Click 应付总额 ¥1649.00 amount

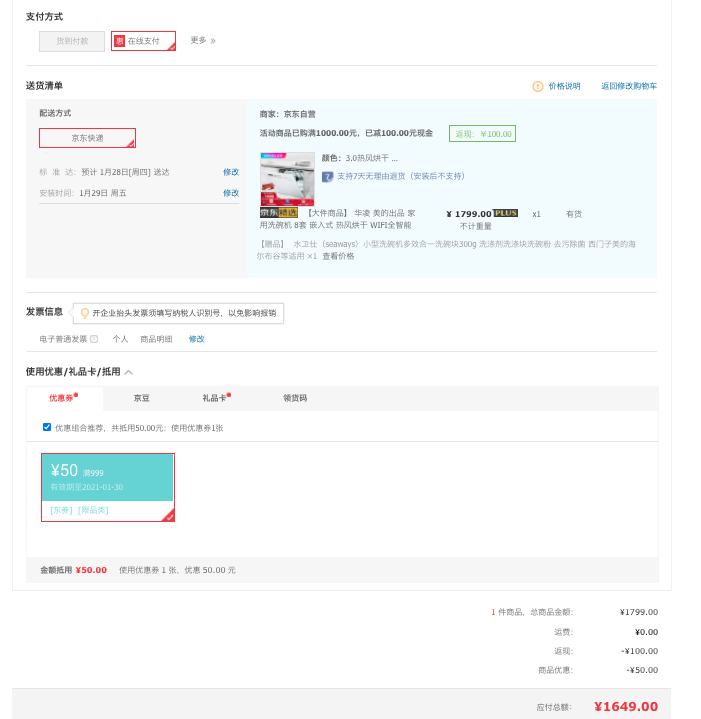[x=626, y=707]
